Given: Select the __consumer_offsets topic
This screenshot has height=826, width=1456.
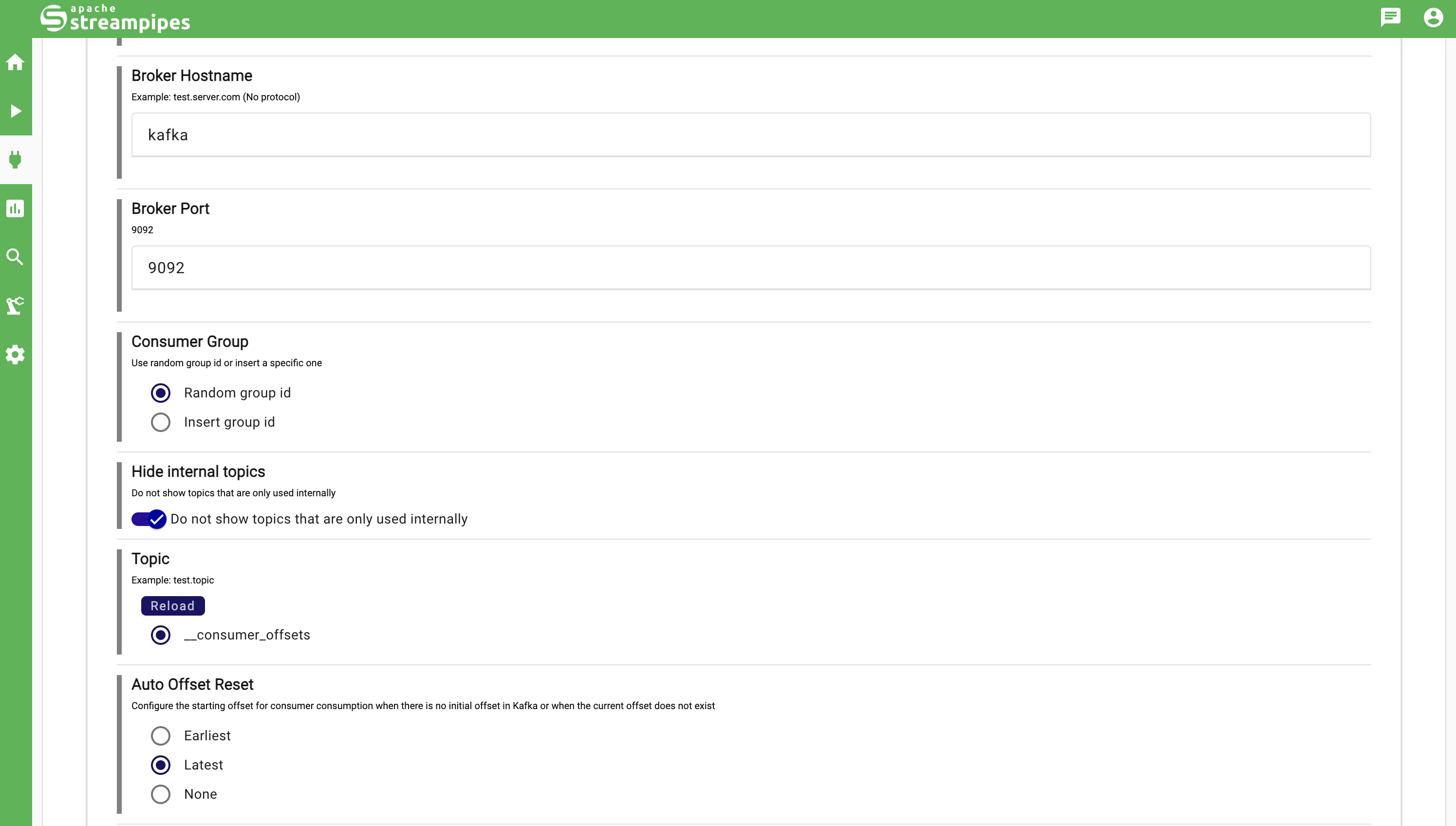Looking at the screenshot, I should [161, 635].
